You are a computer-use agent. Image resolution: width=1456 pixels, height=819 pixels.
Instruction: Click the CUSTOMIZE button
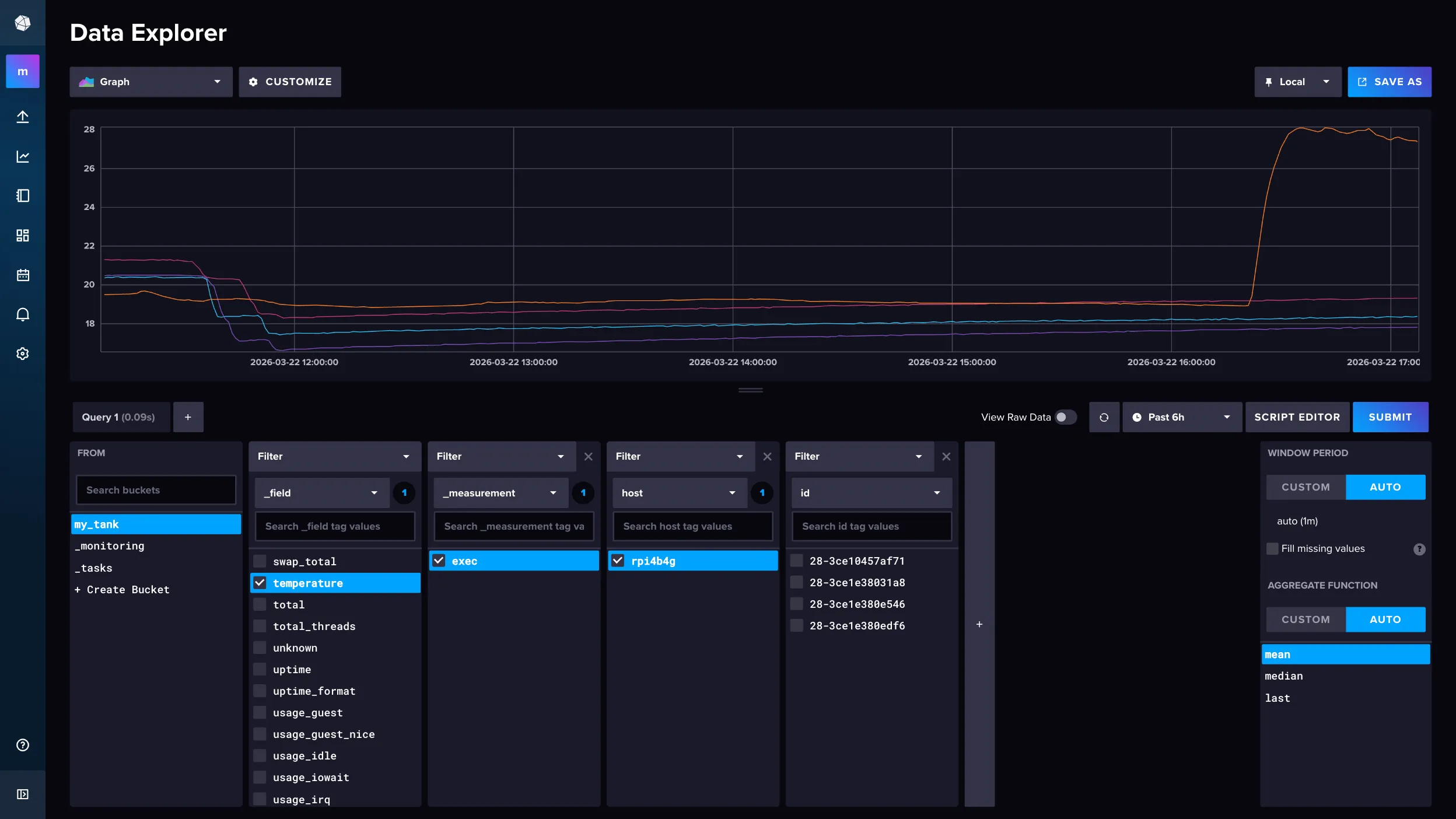point(290,82)
